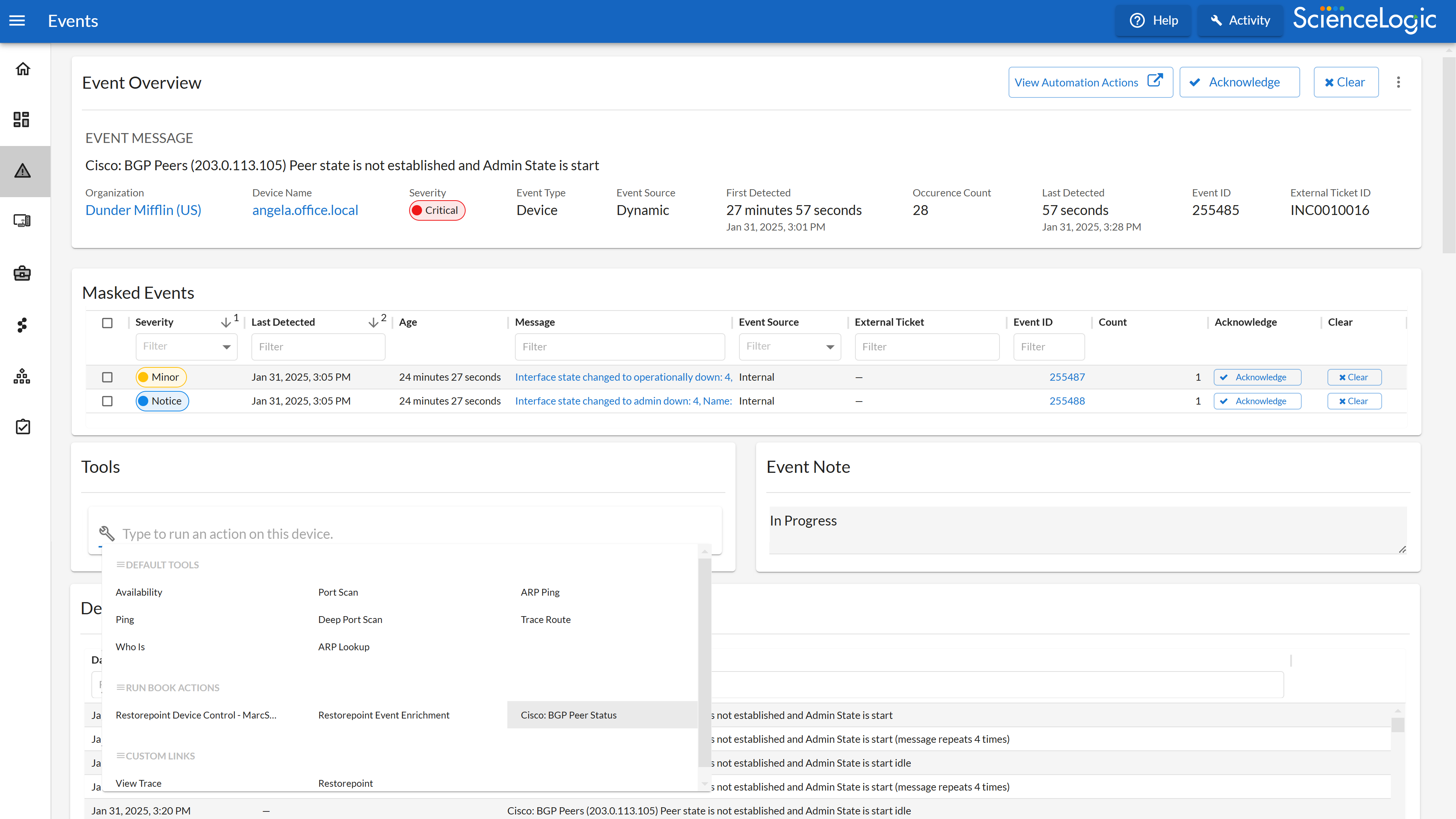Open the three-dot cluster sidebar icon

click(x=22, y=325)
